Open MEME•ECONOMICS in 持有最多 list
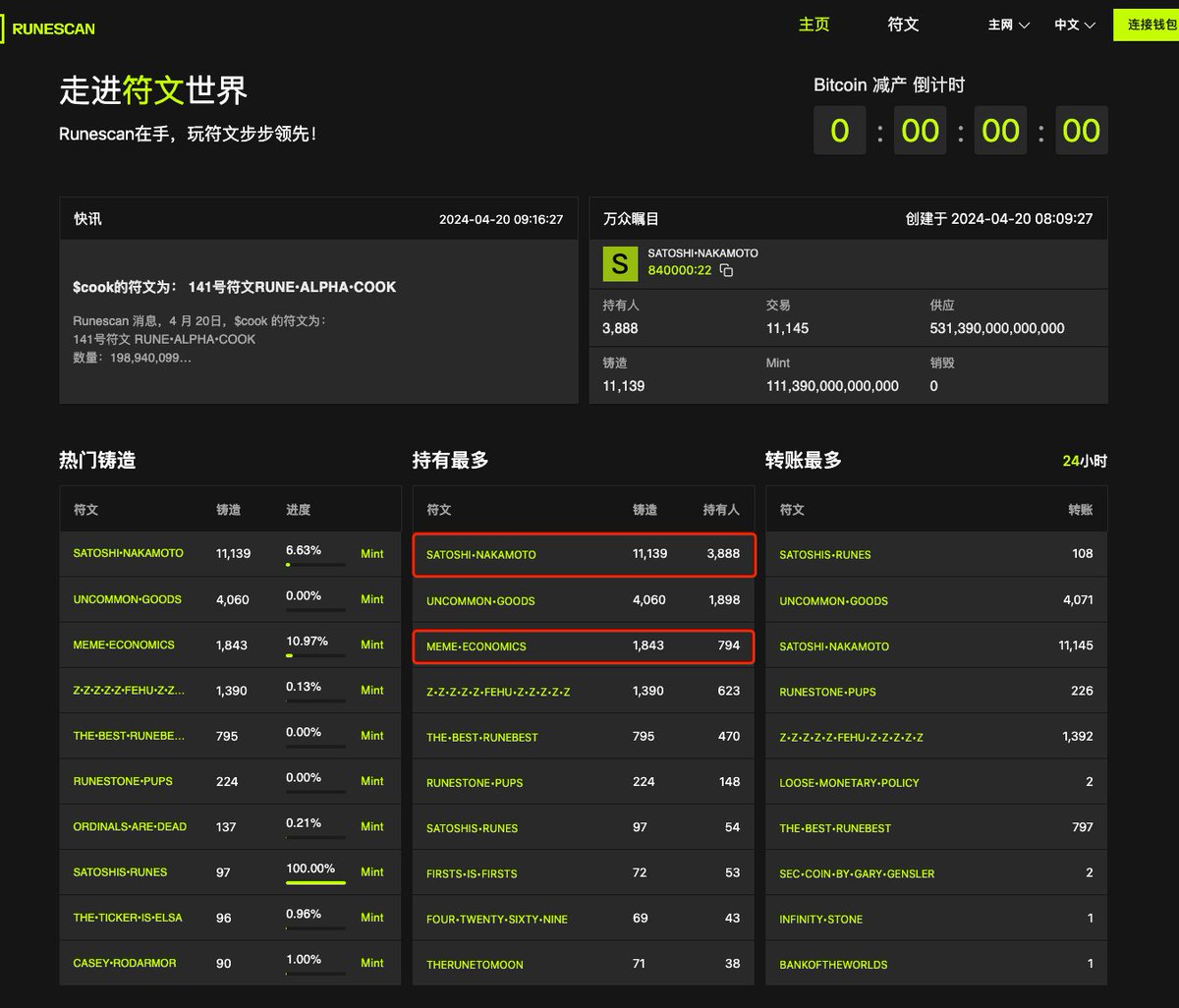Screen dimensions: 1179x1008 click(477, 646)
